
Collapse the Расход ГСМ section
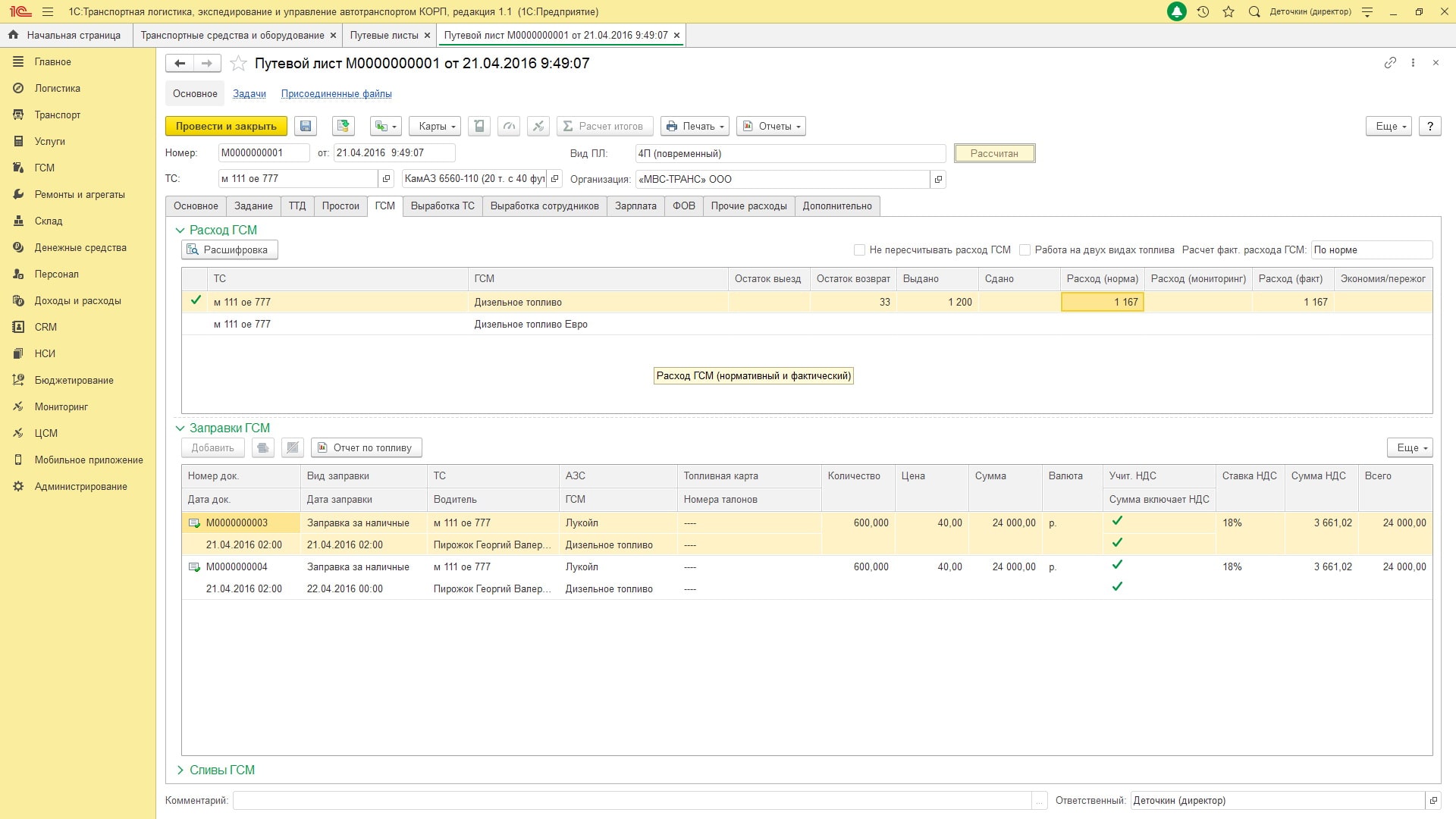pyautogui.click(x=180, y=230)
